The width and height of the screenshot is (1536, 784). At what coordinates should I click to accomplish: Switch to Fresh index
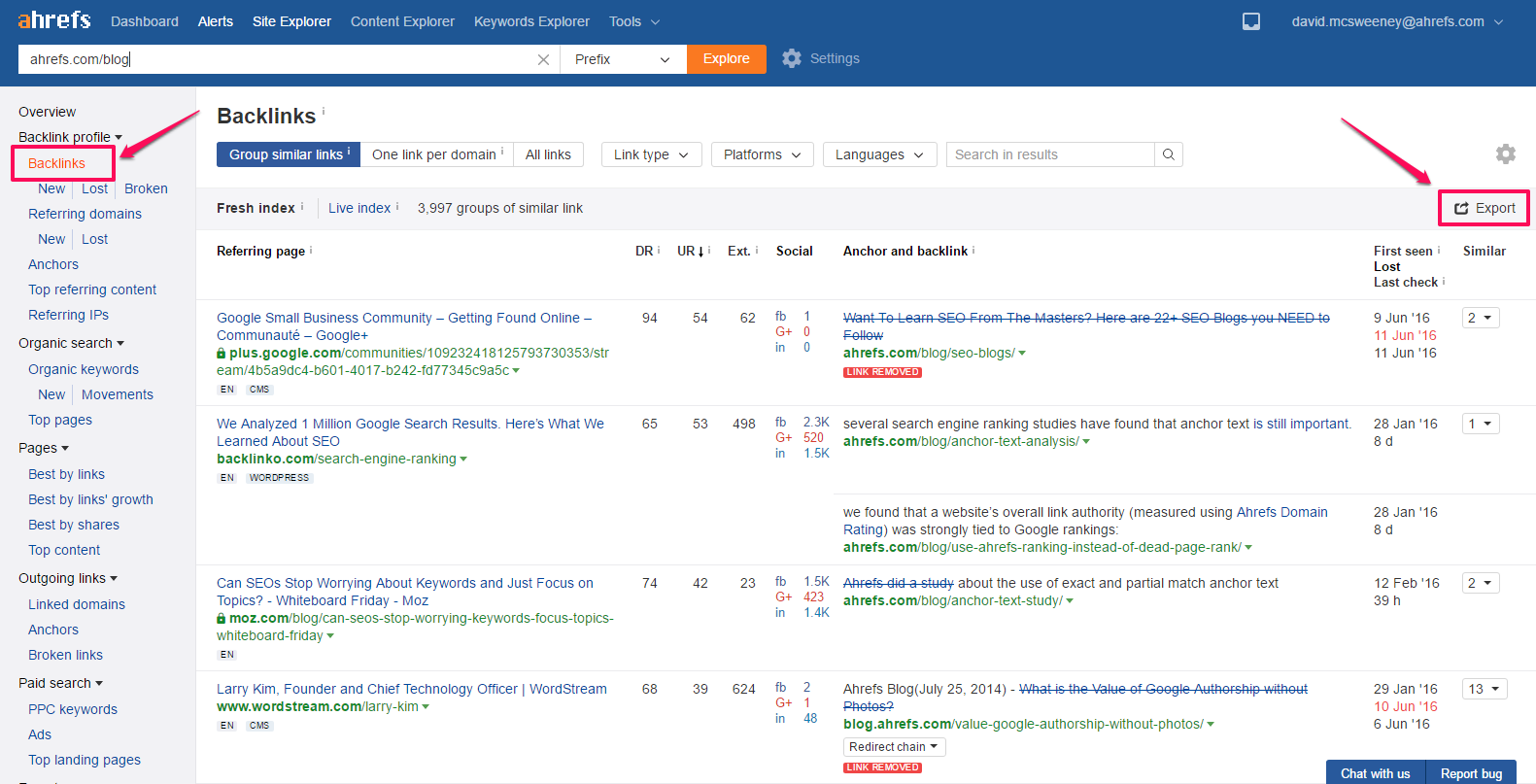click(256, 208)
